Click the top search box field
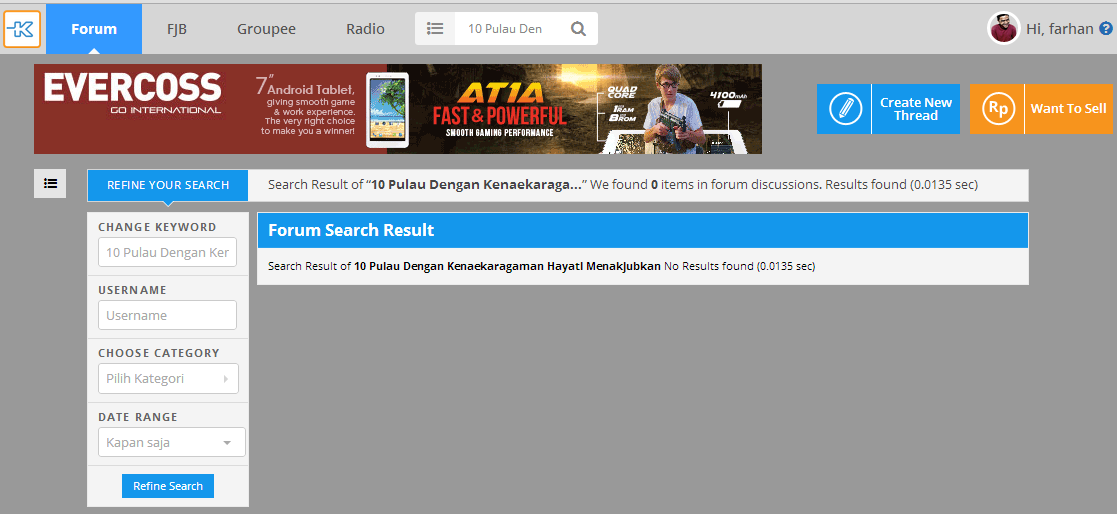 (x=512, y=28)
